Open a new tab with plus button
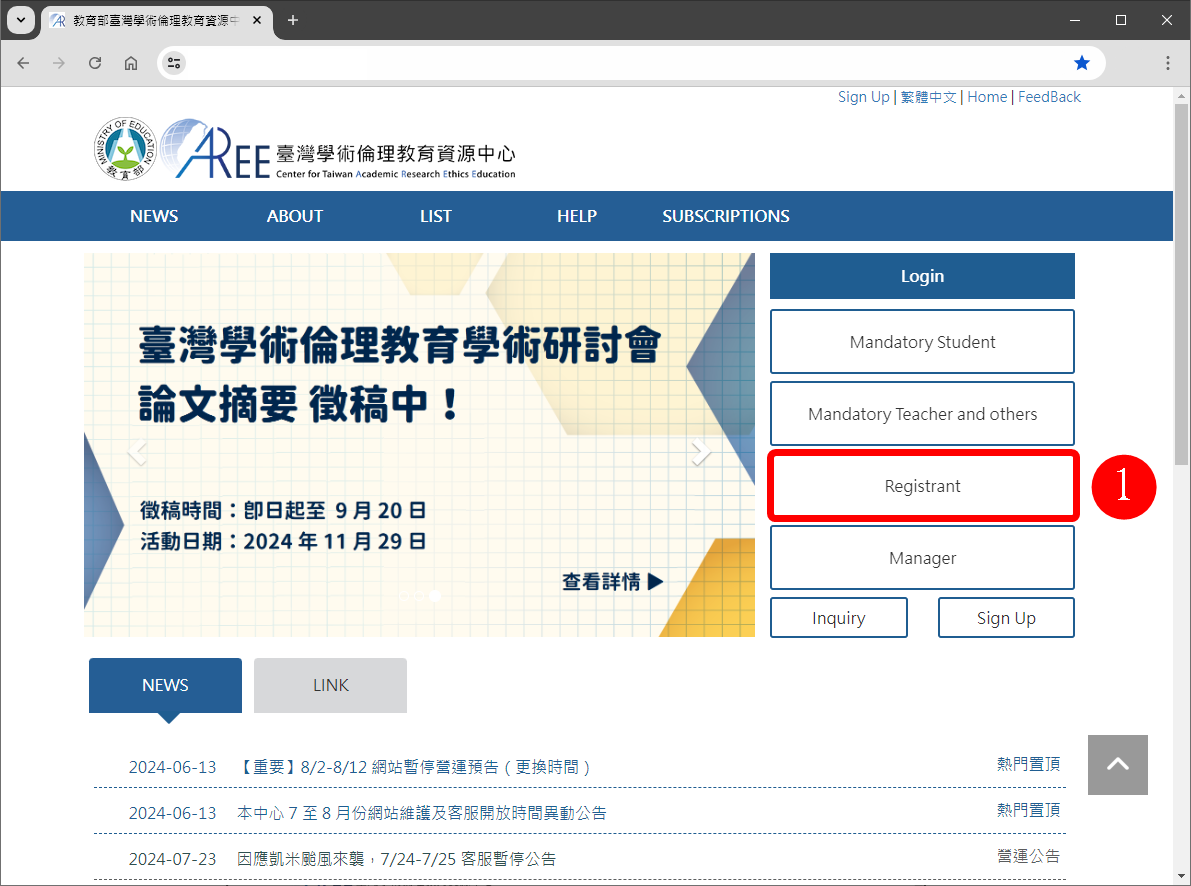This screenshot has height=886, width=1191. [x=292, y=21]
